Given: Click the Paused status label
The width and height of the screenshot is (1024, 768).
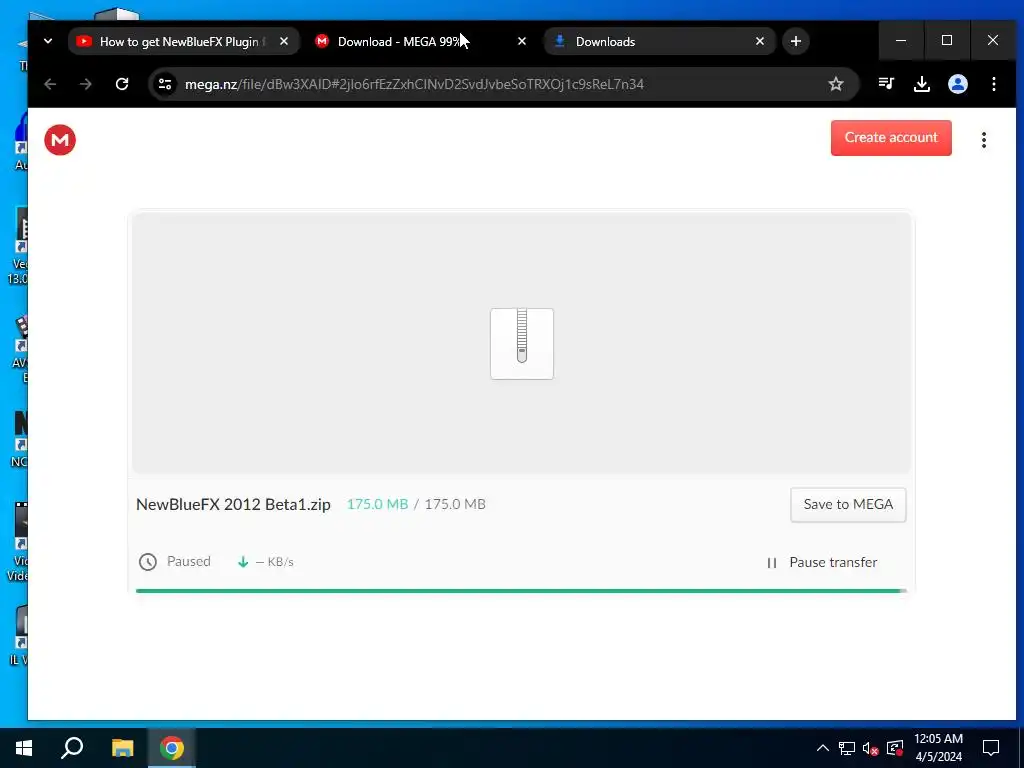Looking at the screenshot, I should click(x=189, y=562).
